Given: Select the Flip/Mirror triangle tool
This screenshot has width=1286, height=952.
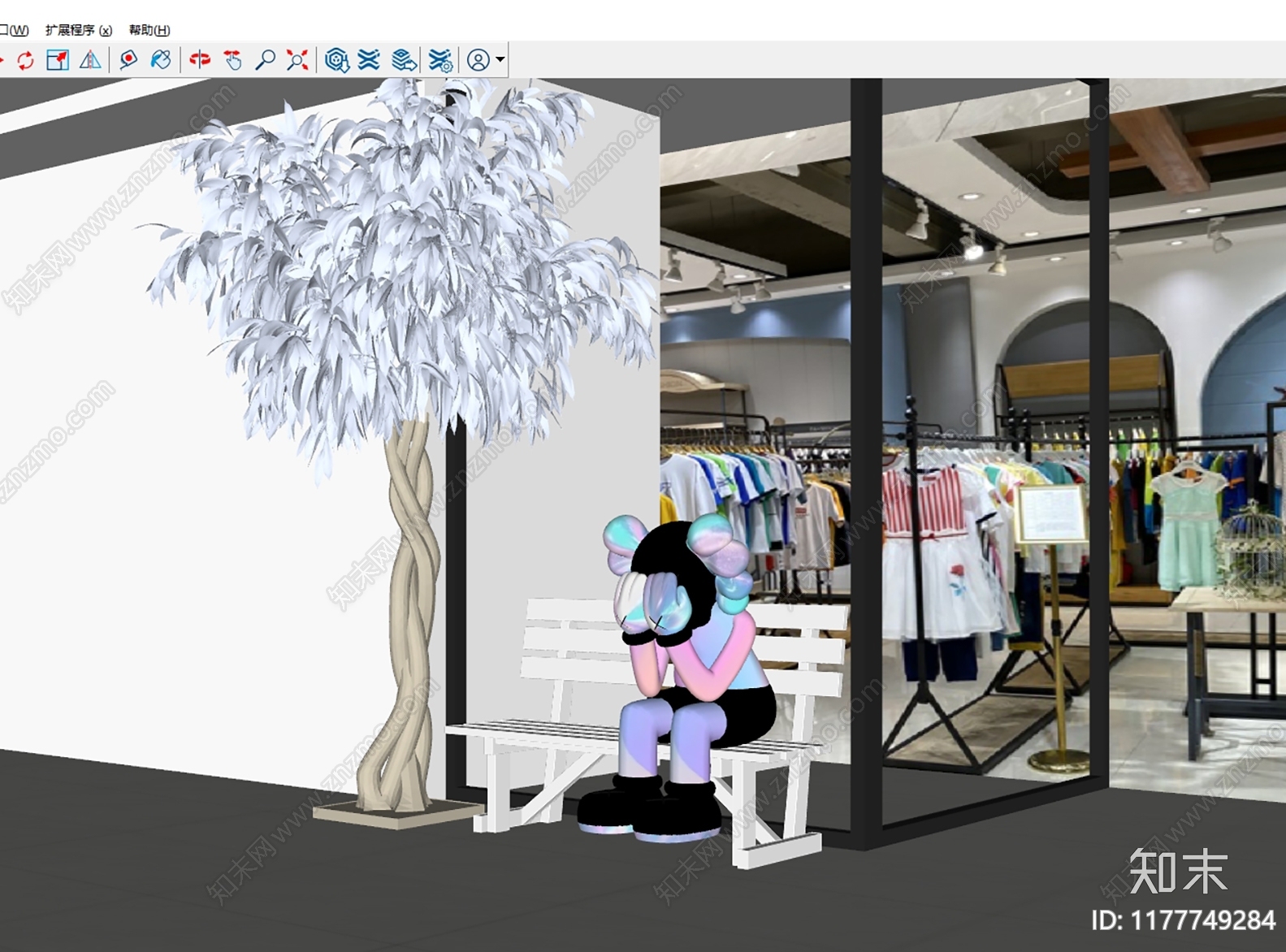Looking at the screenshot, I should point(90,60).
